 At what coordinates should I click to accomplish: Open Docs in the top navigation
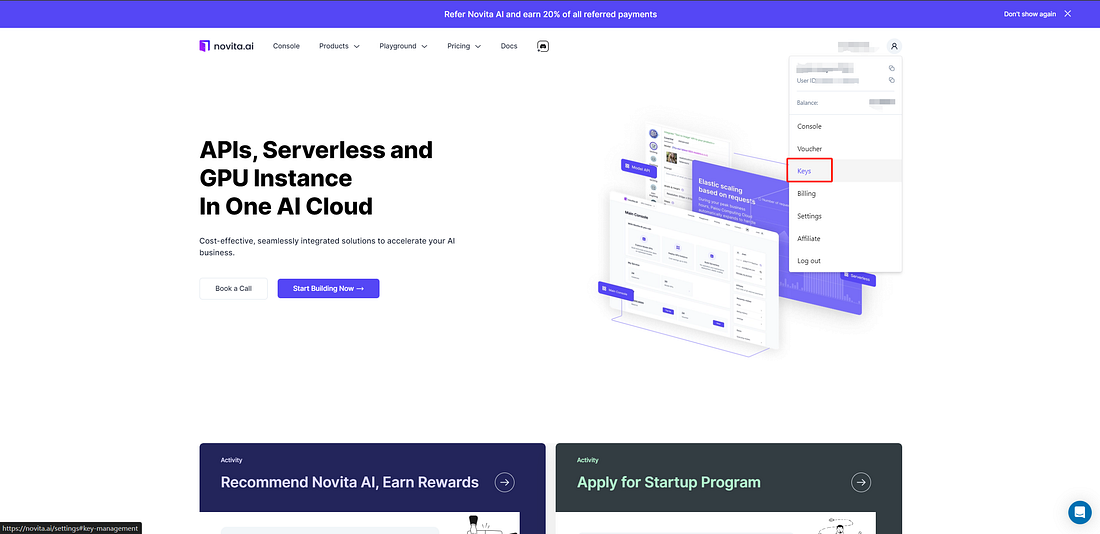pos(509,46)
